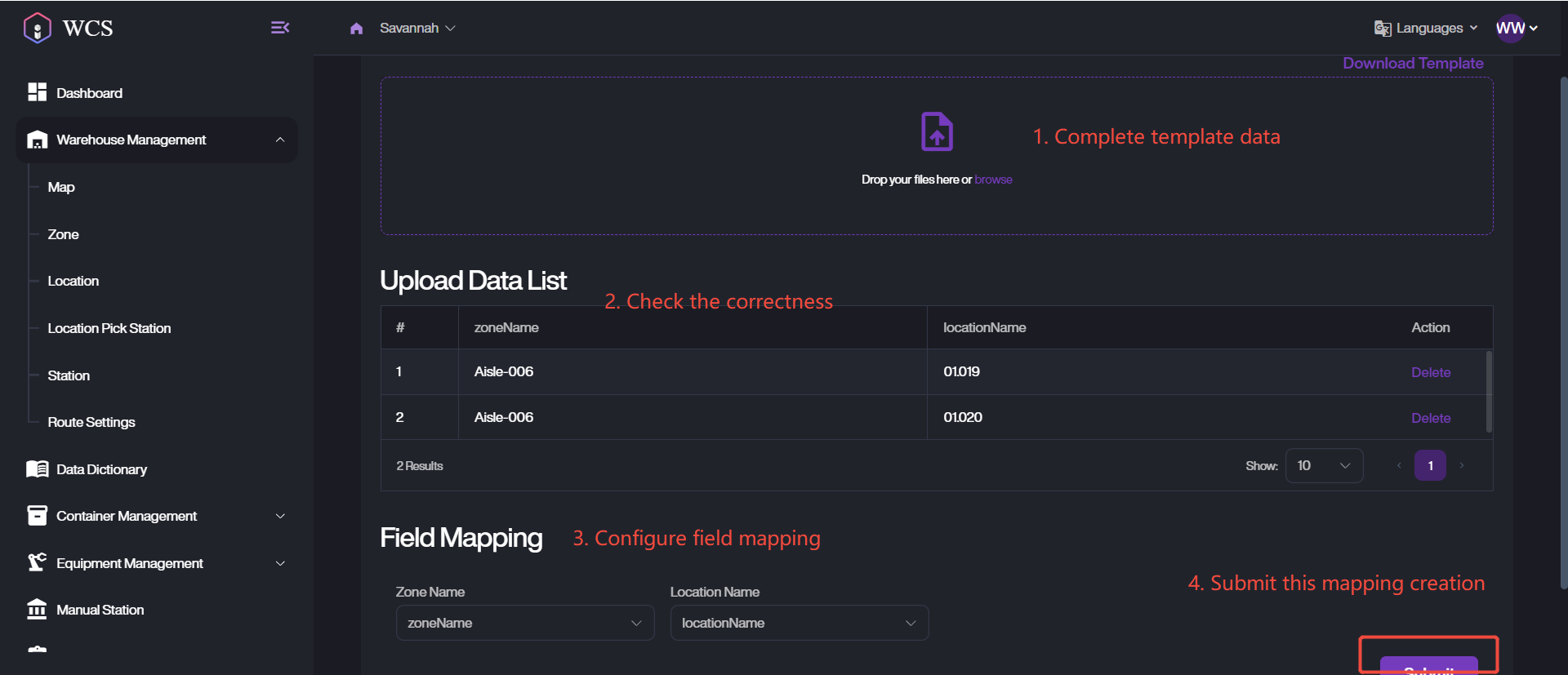The width and height of the screenshot is (1568, 675).
Task: Click the file upload icon
Action: pyautogui.click(x=937, y=132)
